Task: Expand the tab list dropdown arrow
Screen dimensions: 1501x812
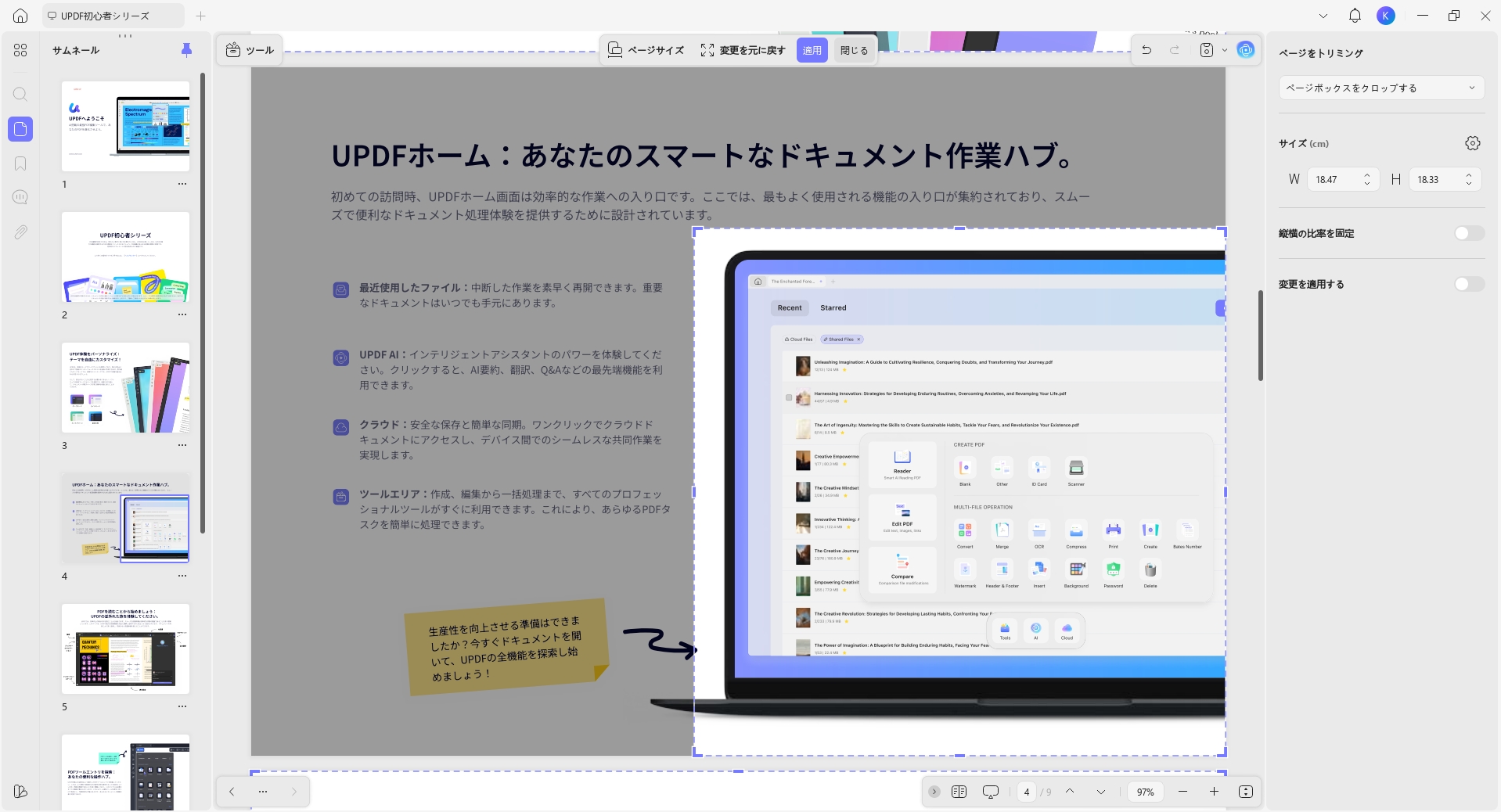Action: 1323,16
